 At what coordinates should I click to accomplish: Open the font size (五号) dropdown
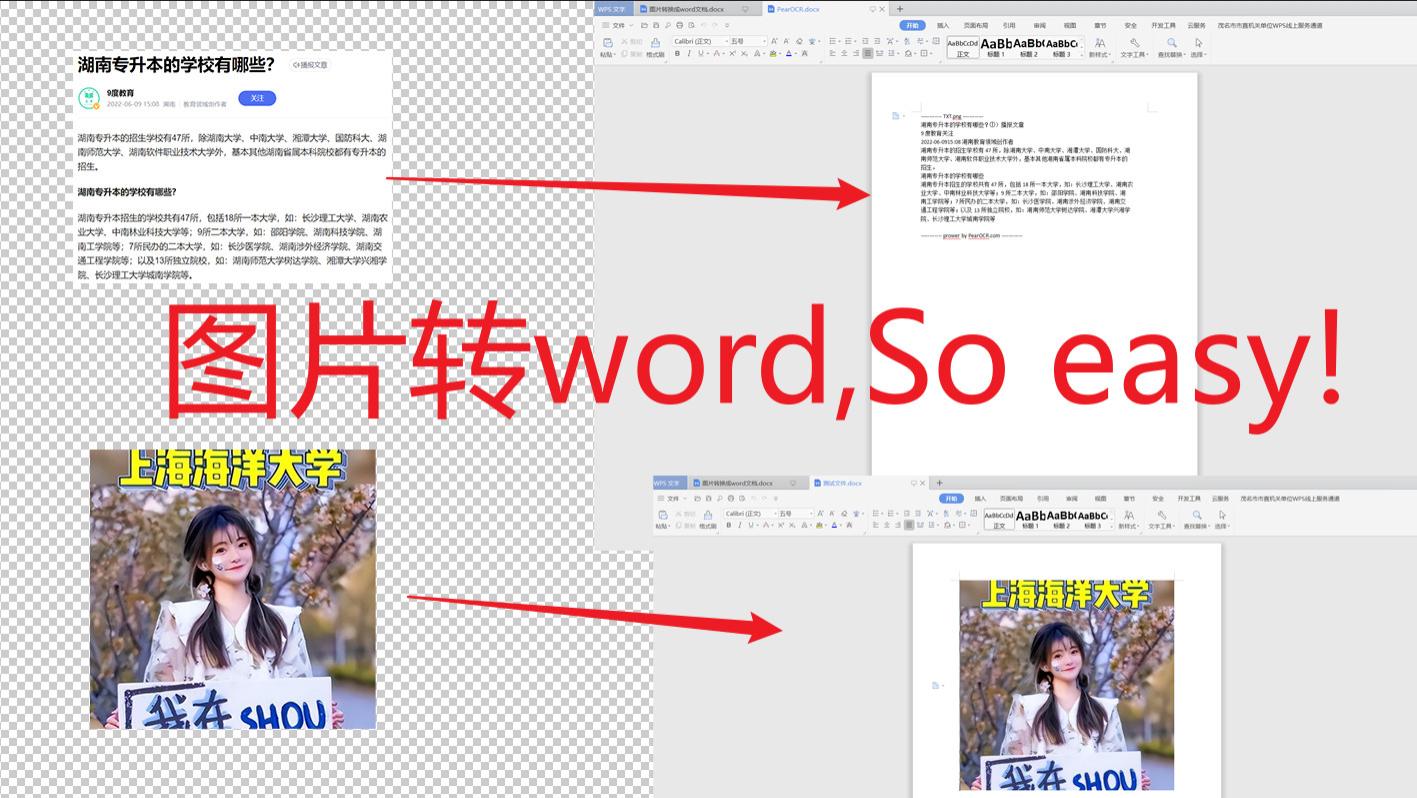point(764,41)
